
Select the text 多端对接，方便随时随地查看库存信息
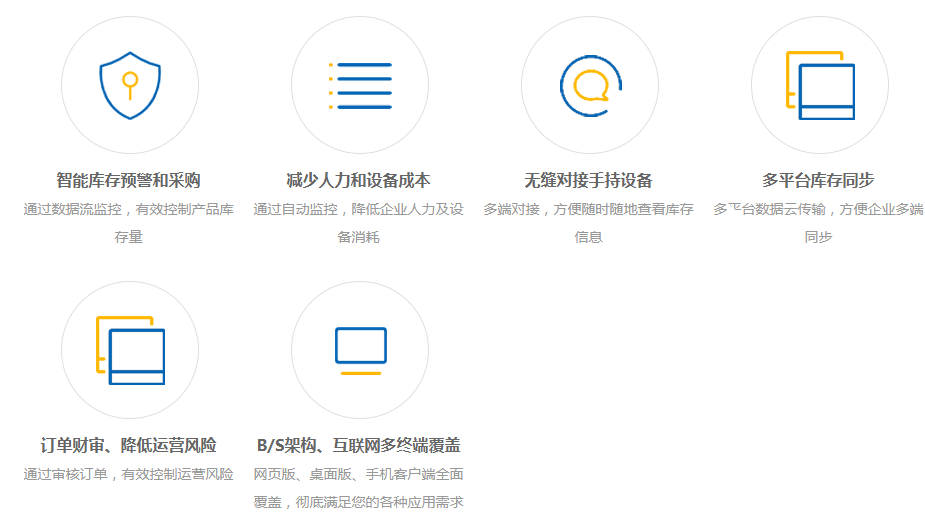589,223
